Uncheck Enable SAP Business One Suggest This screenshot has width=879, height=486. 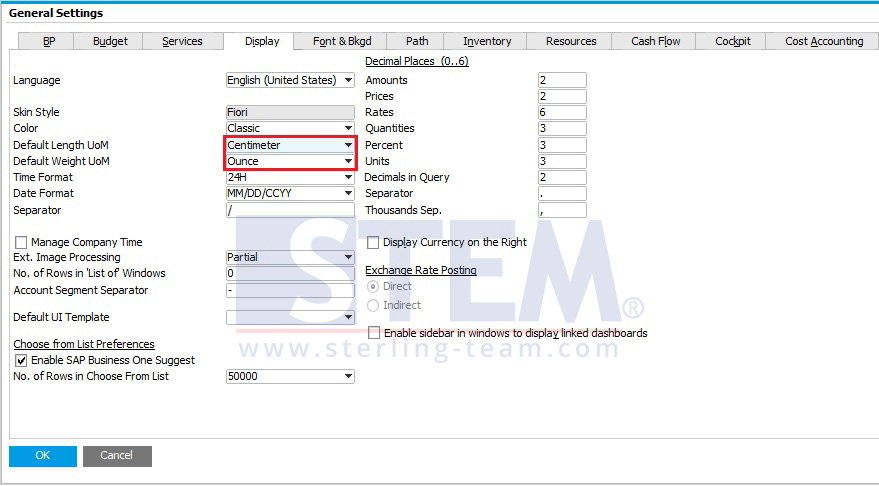pos(21,360)
